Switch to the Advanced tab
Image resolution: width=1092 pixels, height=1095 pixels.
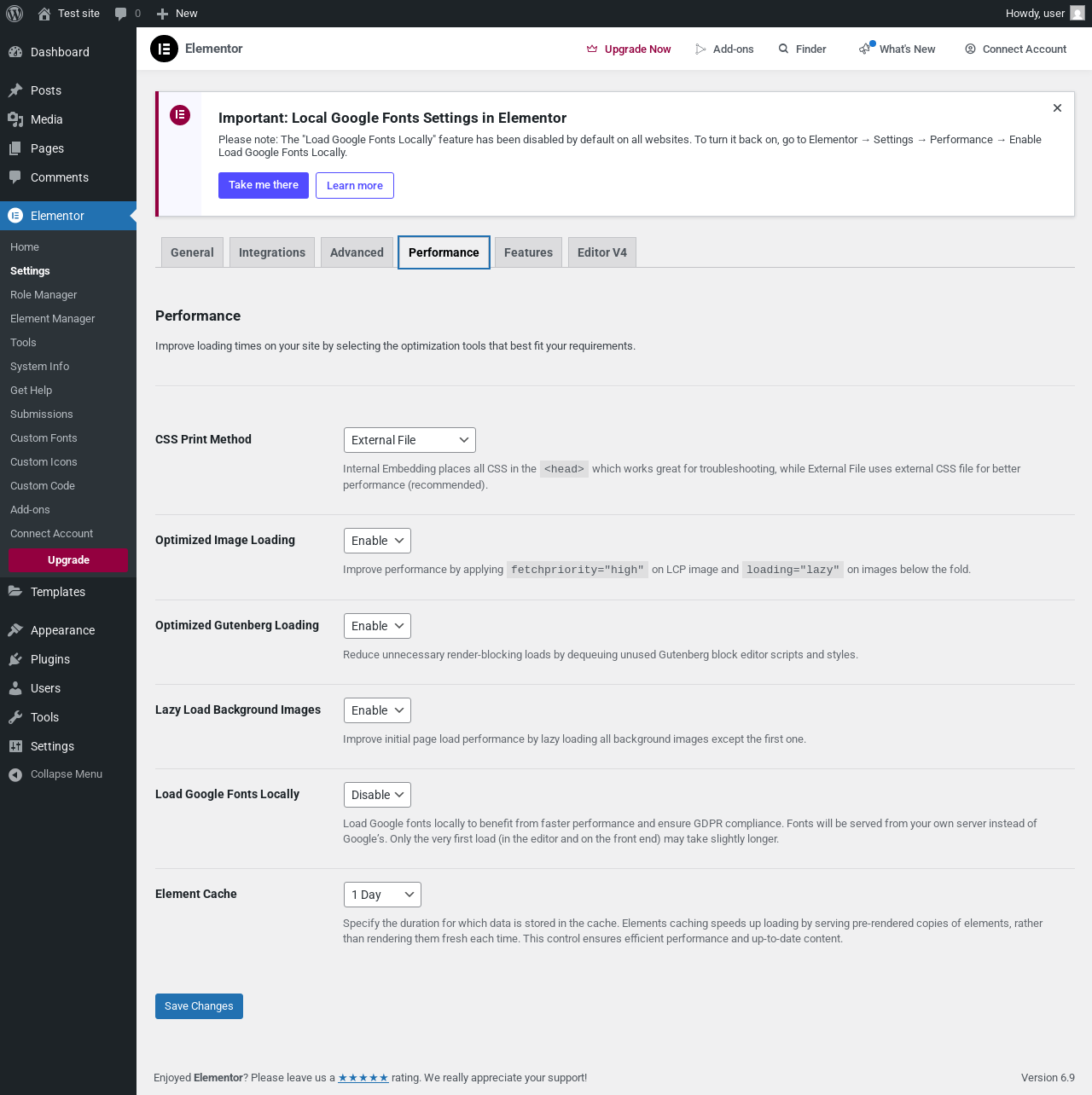pyautogui.click(x=357, y=252)
